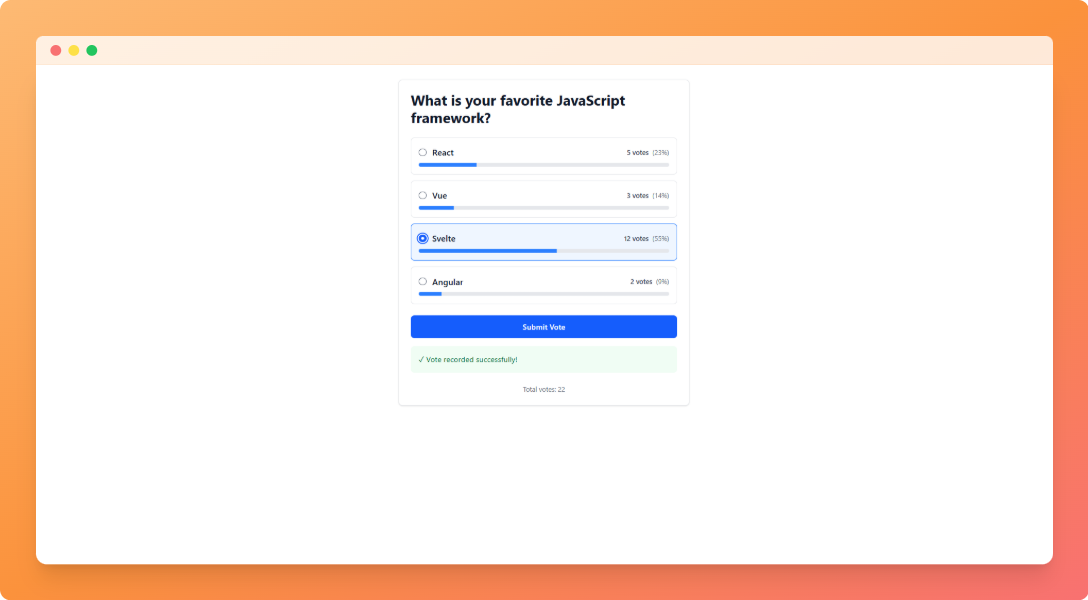The width and height of the screenshot is (1088, 600).
Task: Choose the Vue radio option
Action: pos(423,195)
